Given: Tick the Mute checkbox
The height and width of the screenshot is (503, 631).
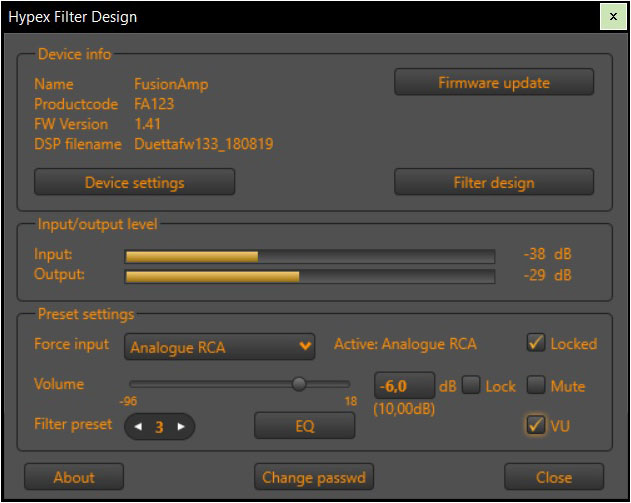Looking at the screenshot, I should coord(536,385).
